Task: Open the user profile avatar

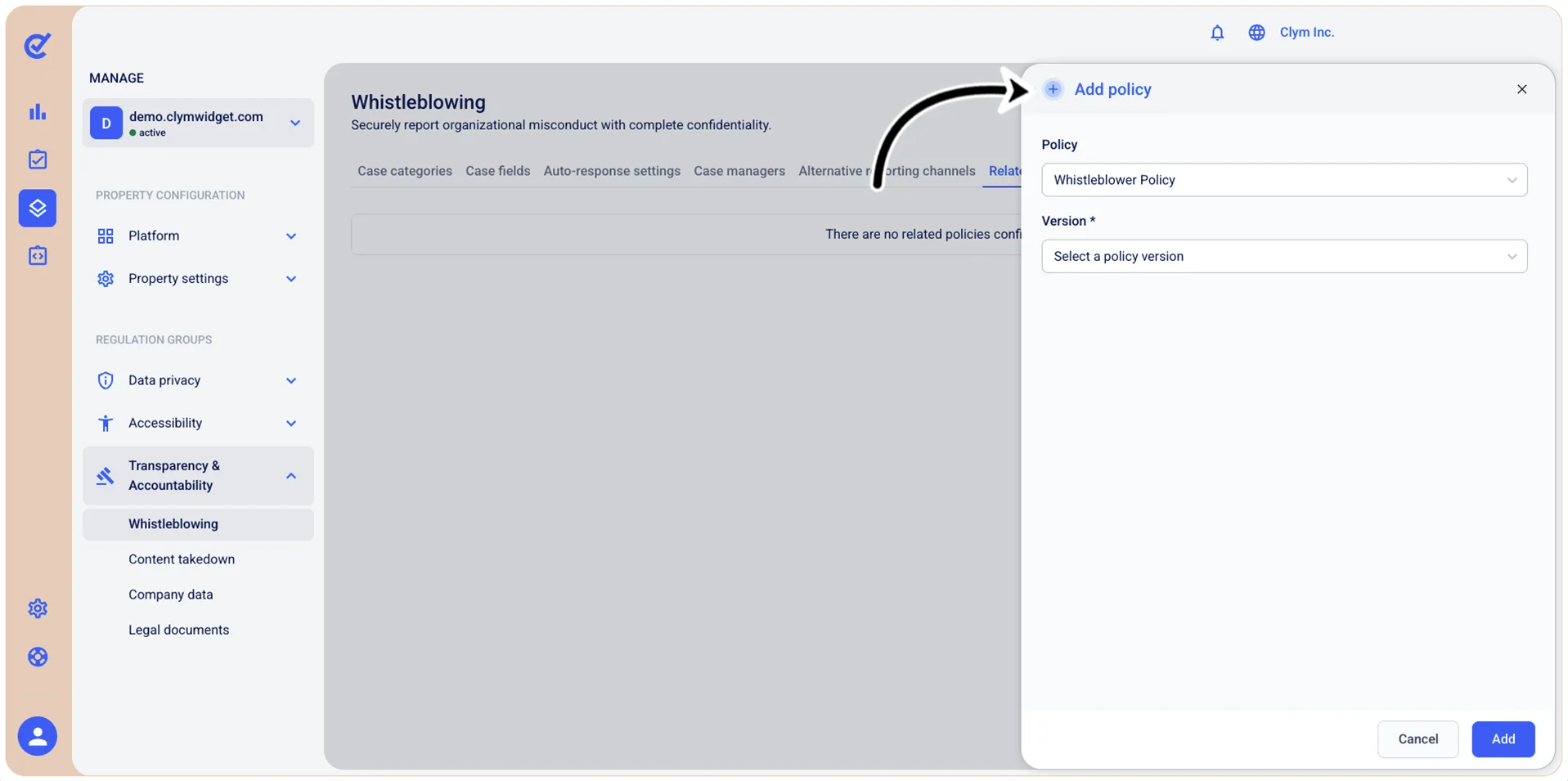Action: click(x=38, y=736)
